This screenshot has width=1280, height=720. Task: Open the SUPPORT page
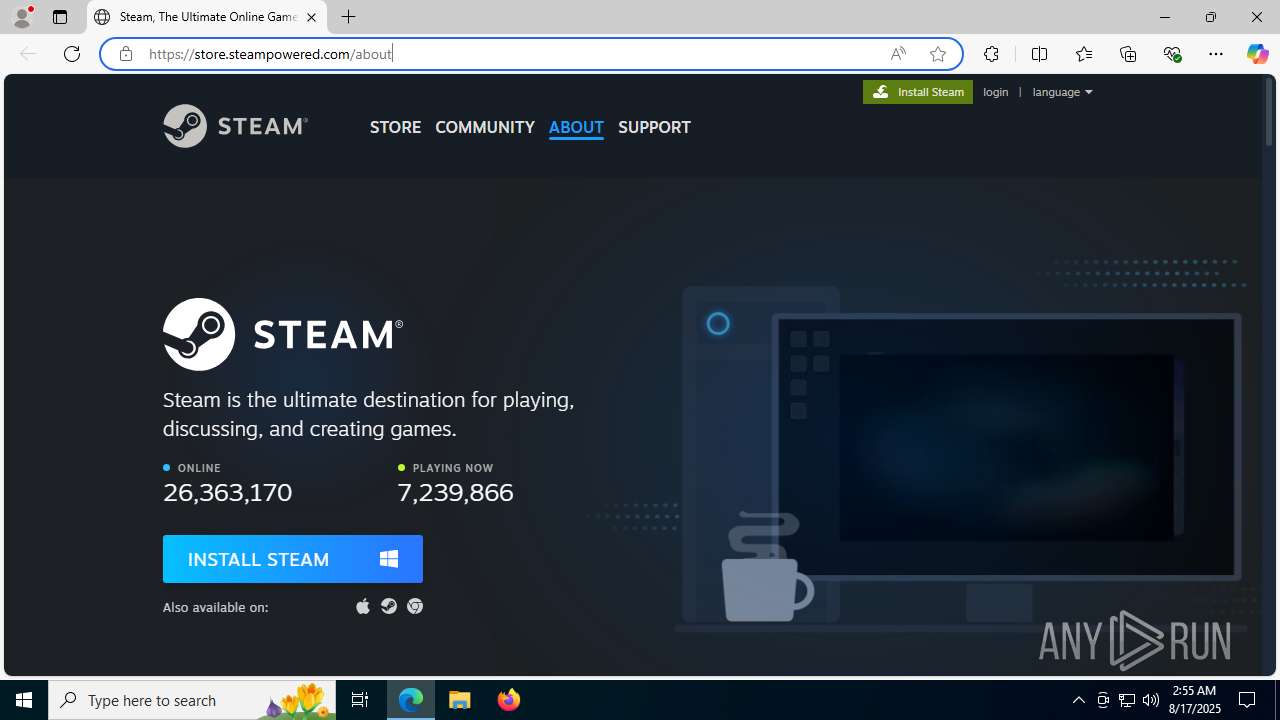point(654,127)
